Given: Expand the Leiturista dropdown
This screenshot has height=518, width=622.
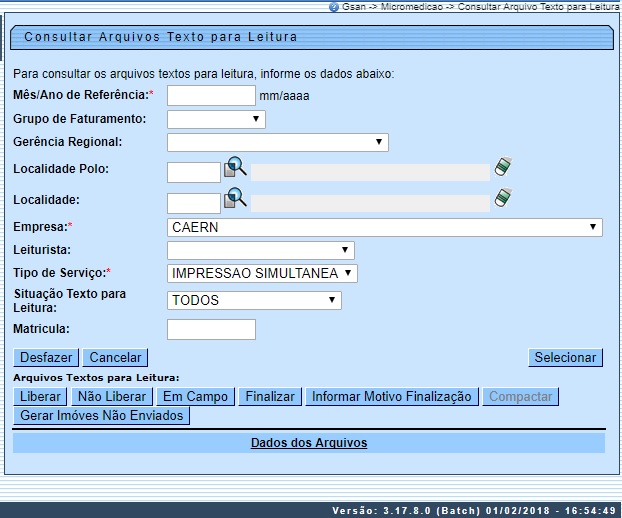Looking at the screenshot, I should [x=260, y=250].
